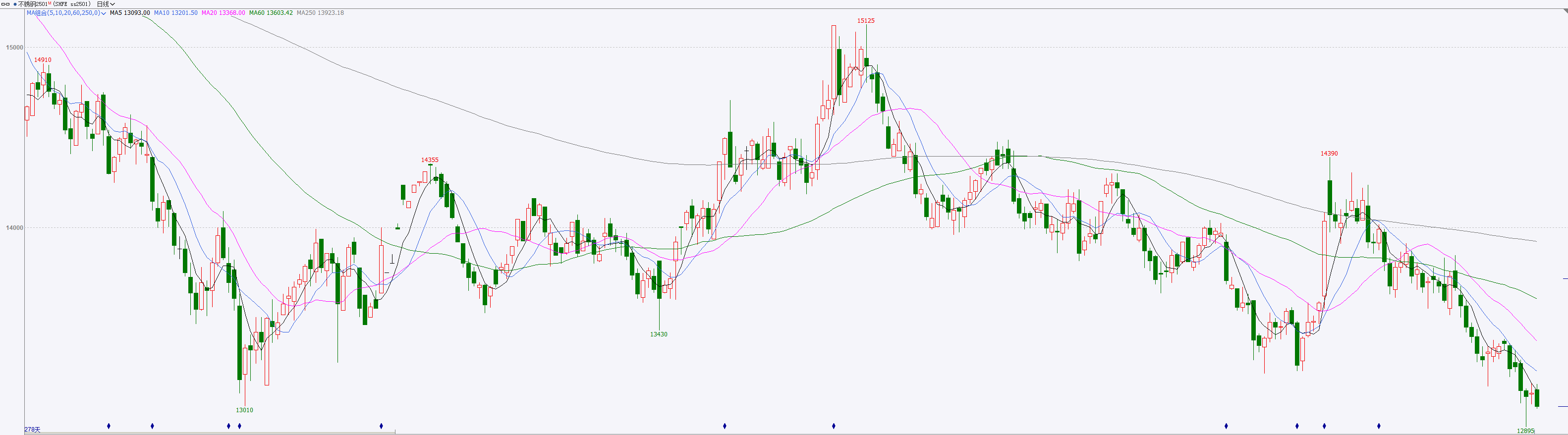1568x435 pixels.
Task: Select the MA250 13923.18 legend label
Action: point(320,13)
